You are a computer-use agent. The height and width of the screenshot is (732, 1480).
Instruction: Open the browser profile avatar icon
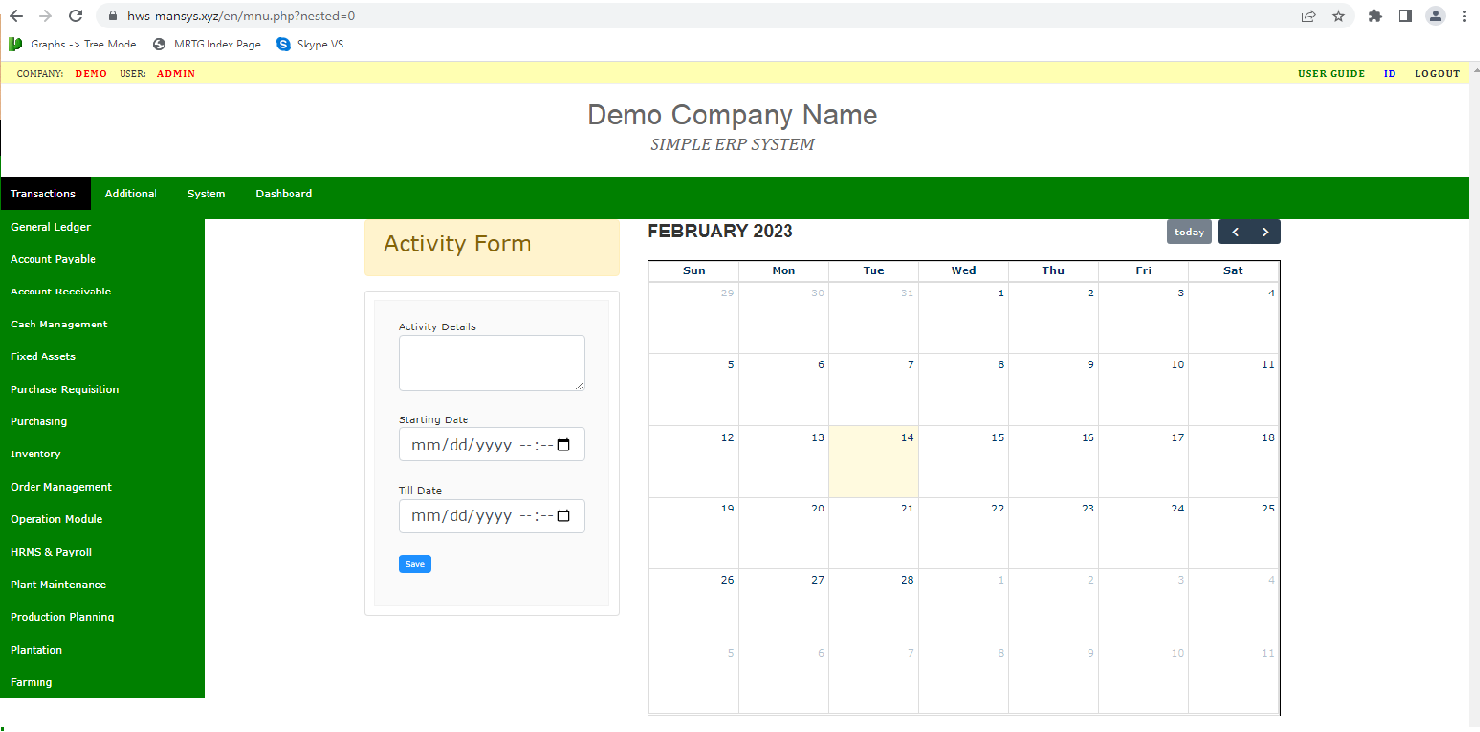pyautogui.click(x=1435, y=16)
